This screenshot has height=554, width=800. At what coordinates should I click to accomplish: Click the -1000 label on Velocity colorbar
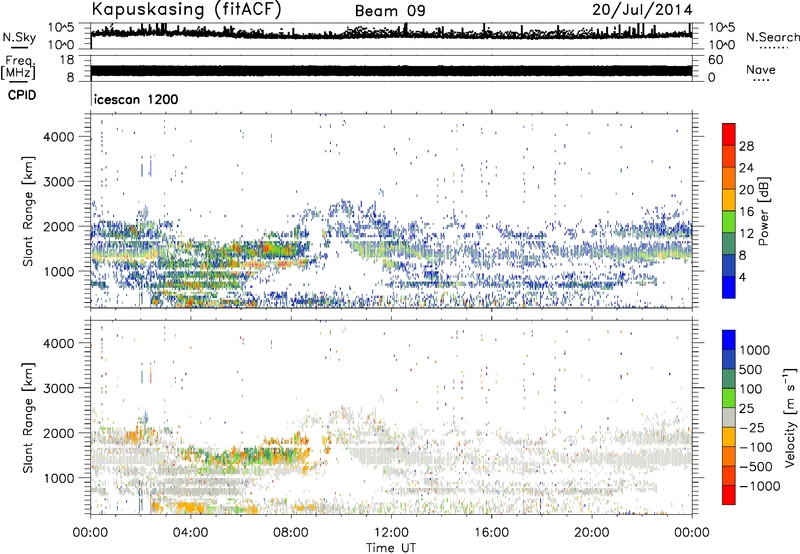pos(760,486)
